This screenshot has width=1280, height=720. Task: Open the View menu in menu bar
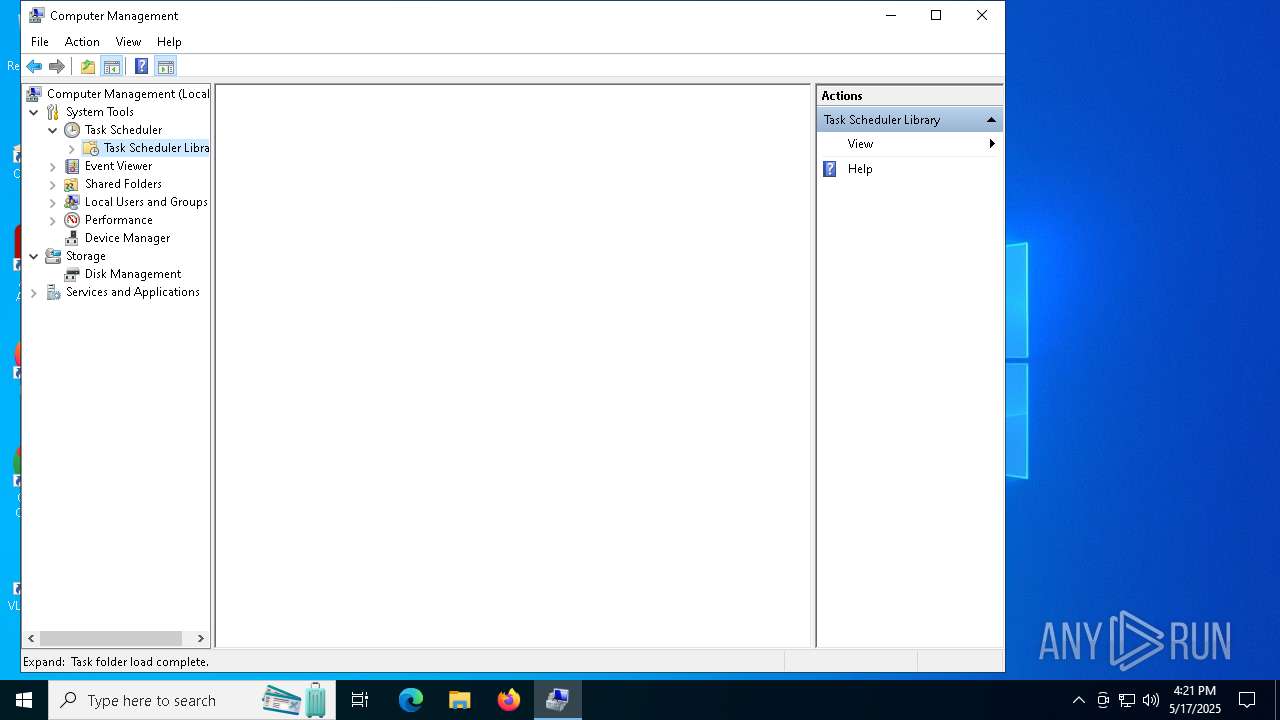128,42
